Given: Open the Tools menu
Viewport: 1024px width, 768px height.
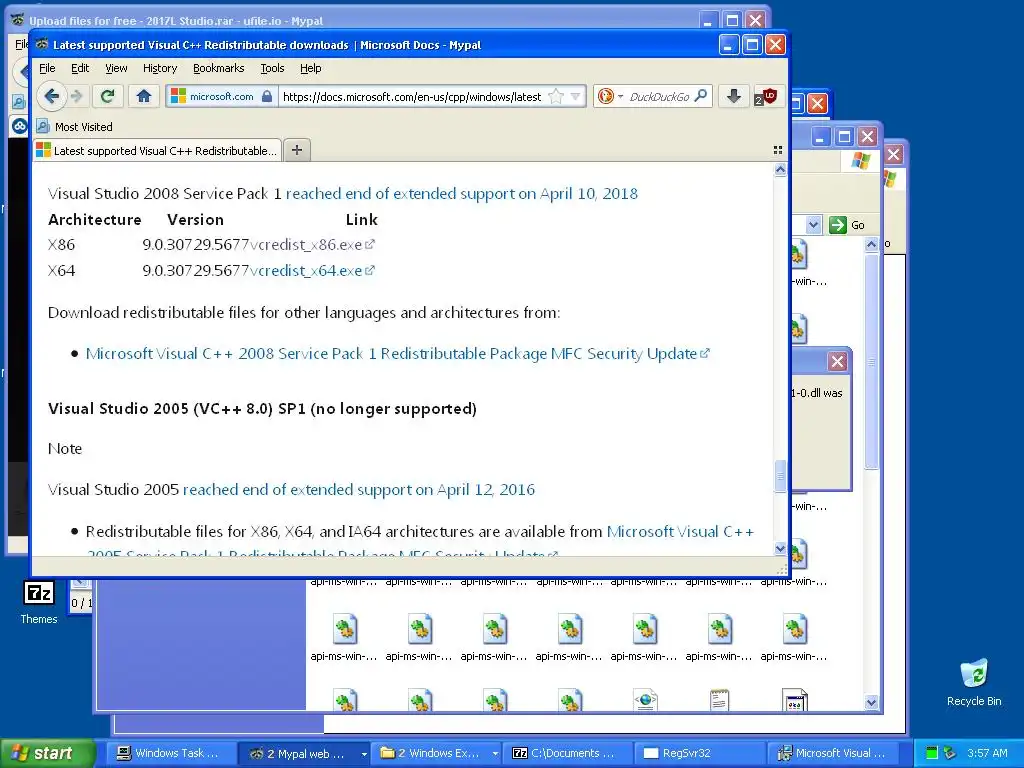Looking at the screenshot, I should [x=272, y=68].
